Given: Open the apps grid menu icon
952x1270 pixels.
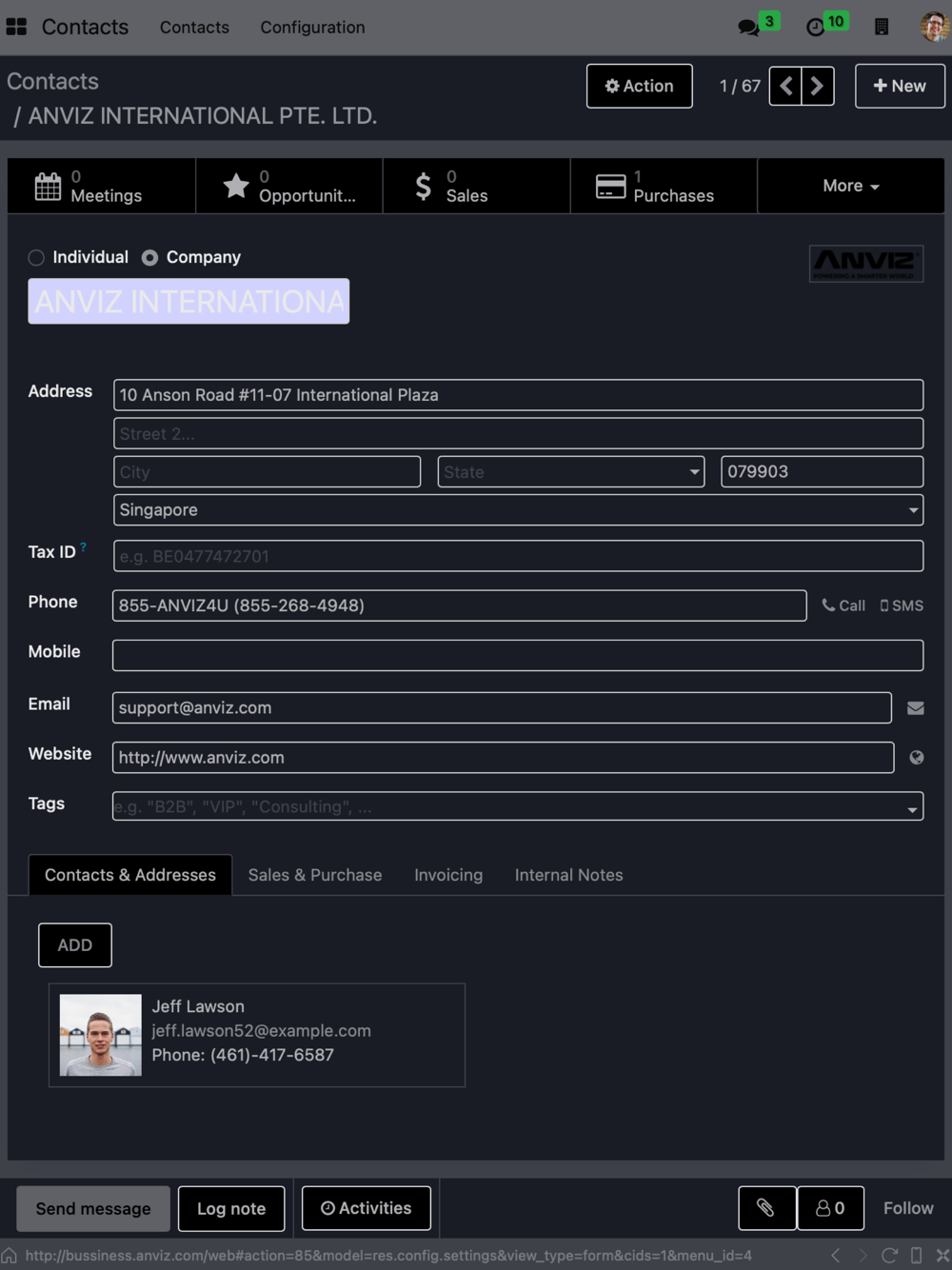Looking at the screenshot, I should pyautogui.click(x=16, y=27).
